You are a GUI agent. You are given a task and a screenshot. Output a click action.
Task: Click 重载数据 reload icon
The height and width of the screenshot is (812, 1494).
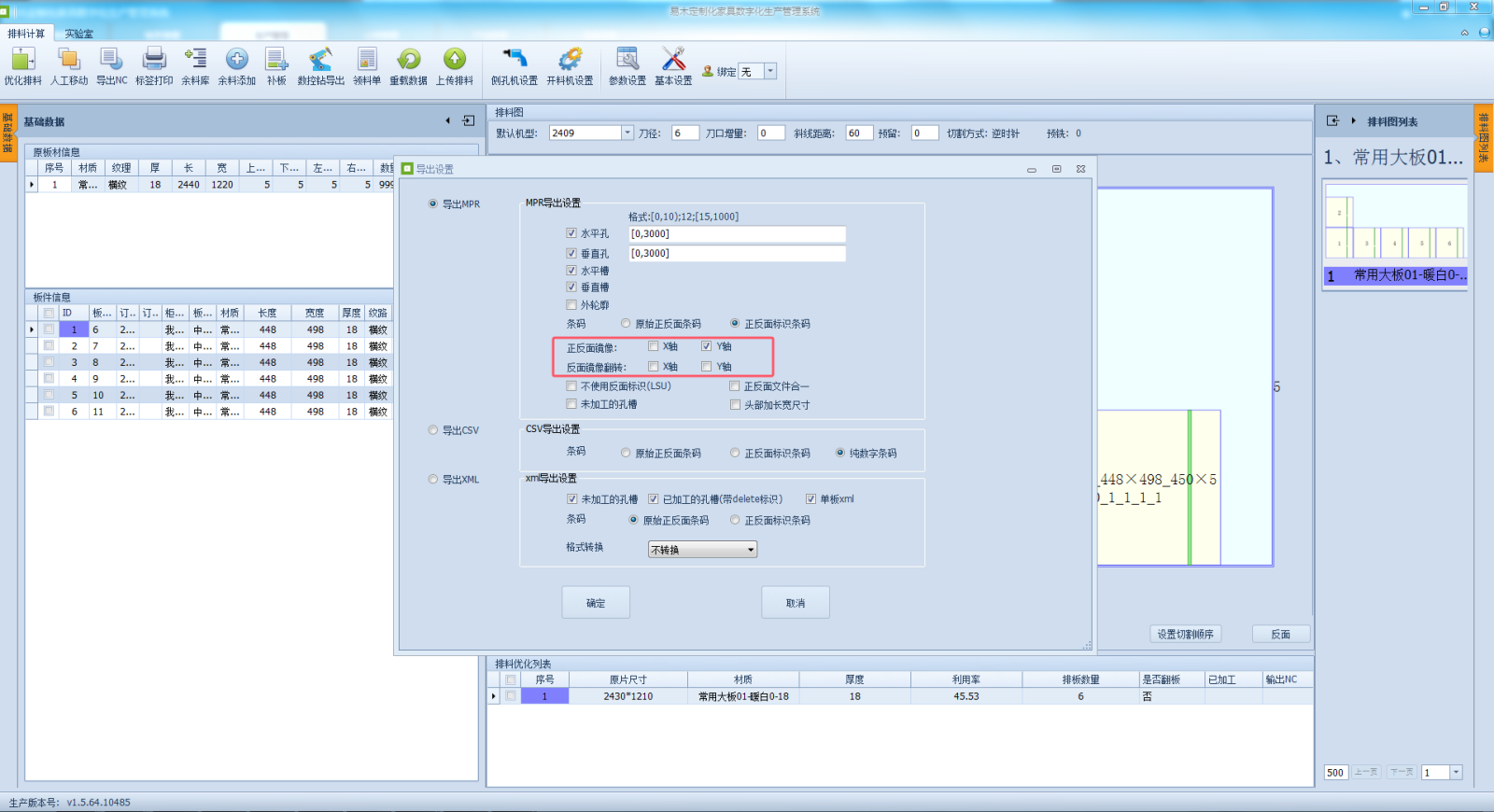pos(408,66)
